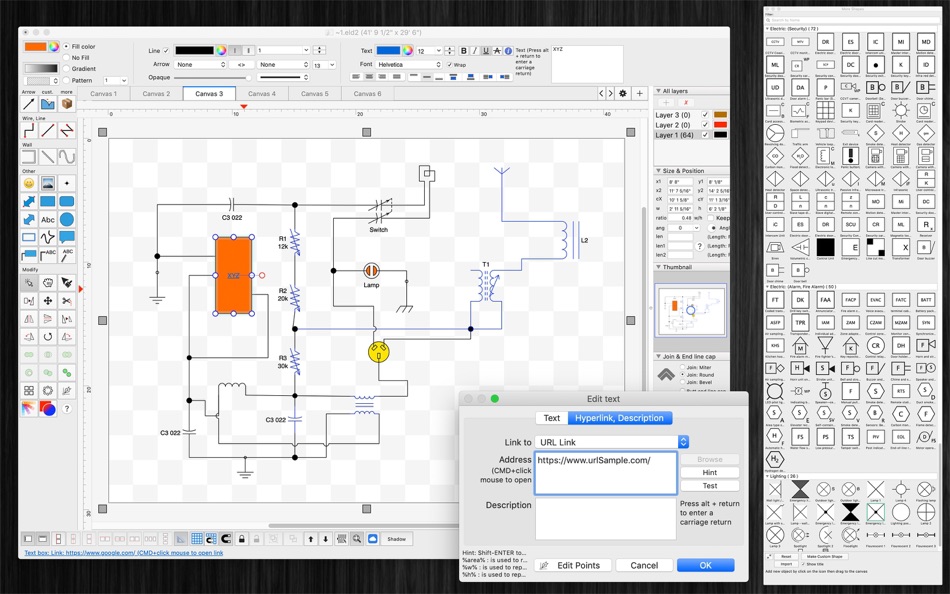Toggle the grid display icon
950x594 pixels.
[x=196, y=538]
